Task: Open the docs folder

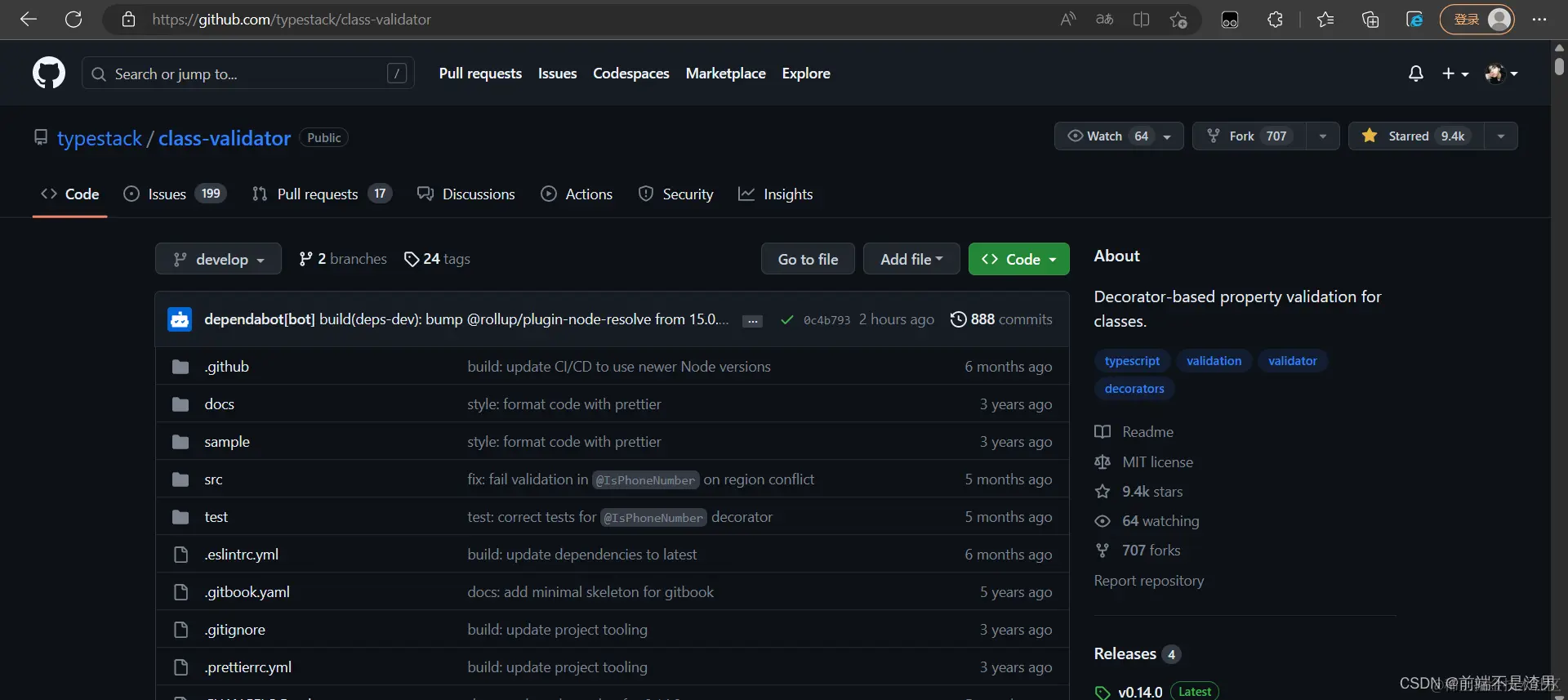Action: tap(219, 404)
